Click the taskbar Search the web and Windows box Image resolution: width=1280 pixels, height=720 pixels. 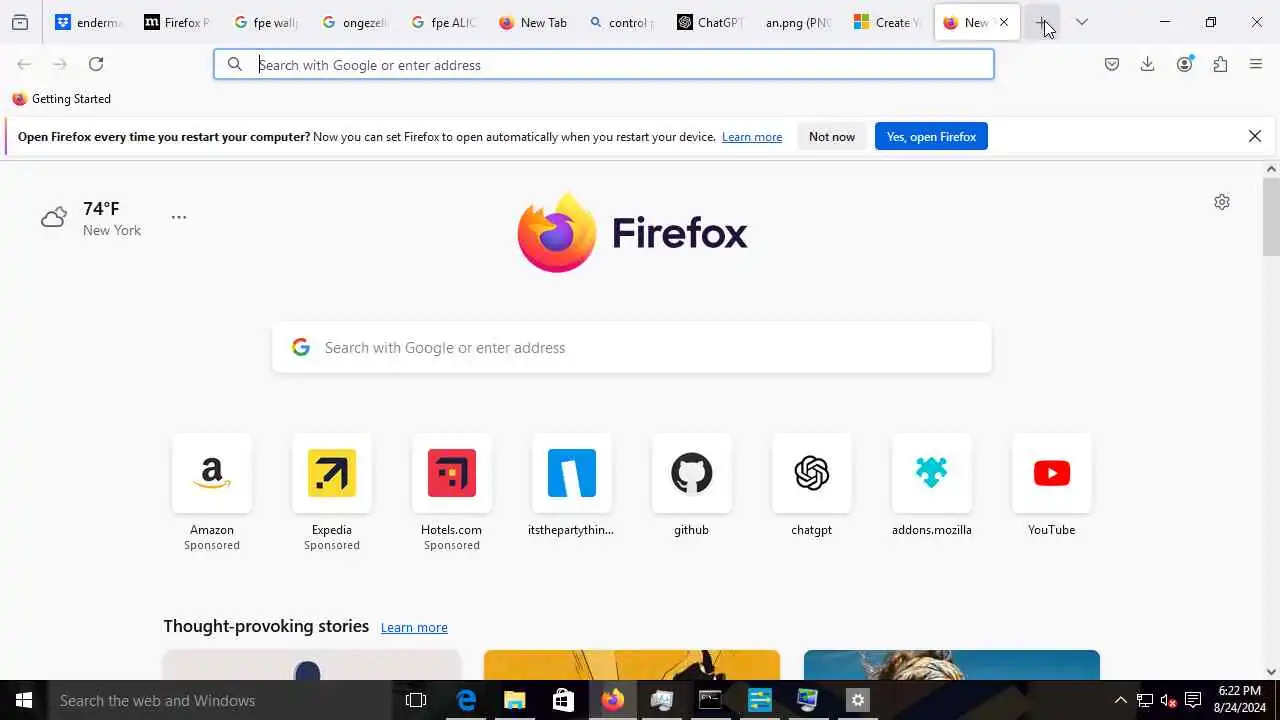coord(220,700)
